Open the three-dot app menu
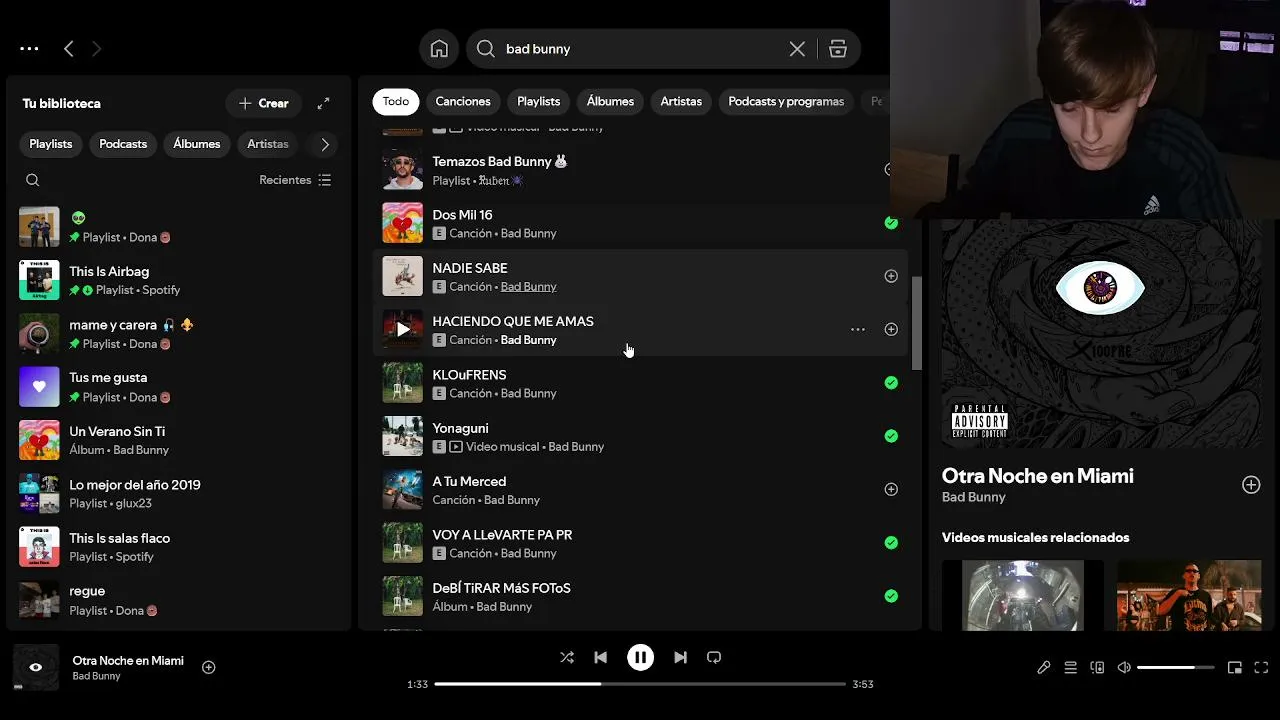The height and width of the screenshot is (720, 1280). (x=29, y=49)
